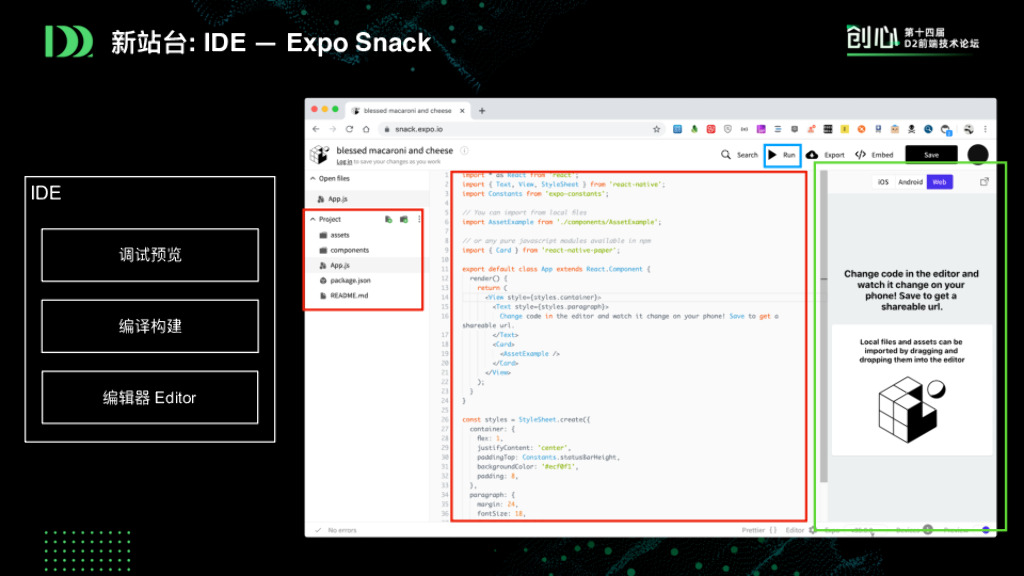Switch preview to iOS
Image resolution: width=1024 pixels, height=576 pixels.
pos(883,182)
